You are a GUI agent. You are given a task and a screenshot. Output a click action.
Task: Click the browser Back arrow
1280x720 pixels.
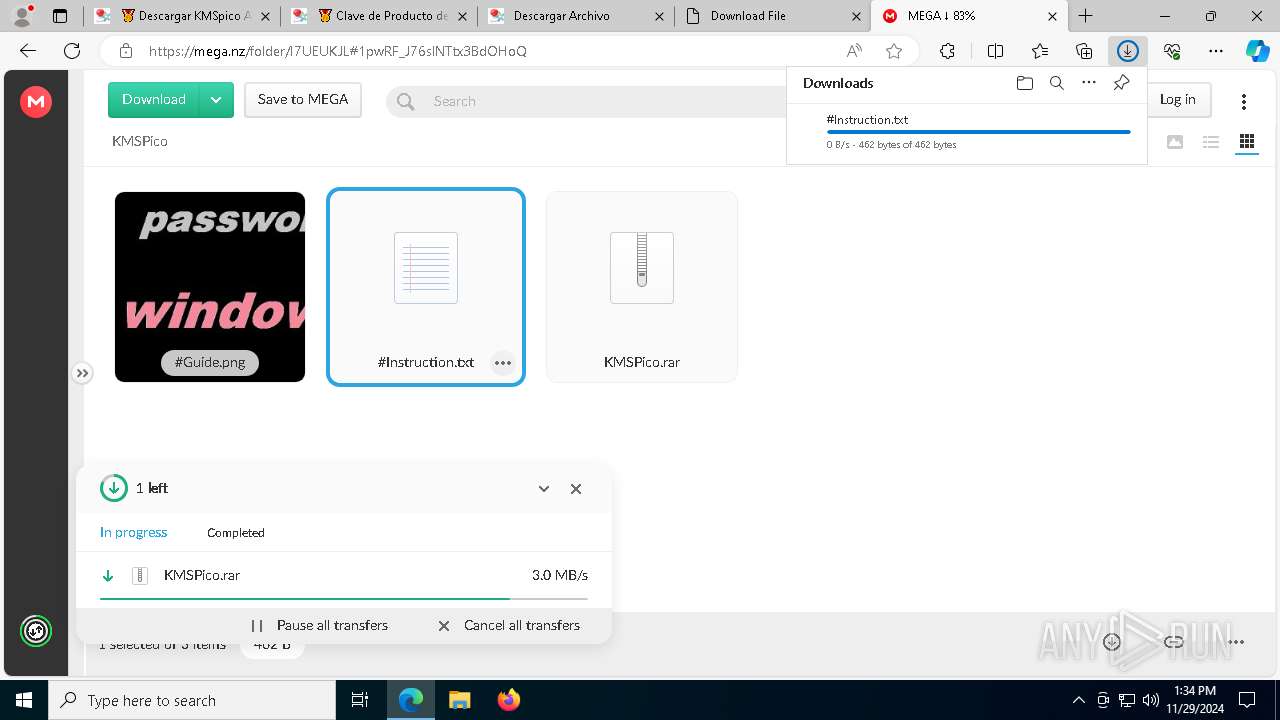28,51
